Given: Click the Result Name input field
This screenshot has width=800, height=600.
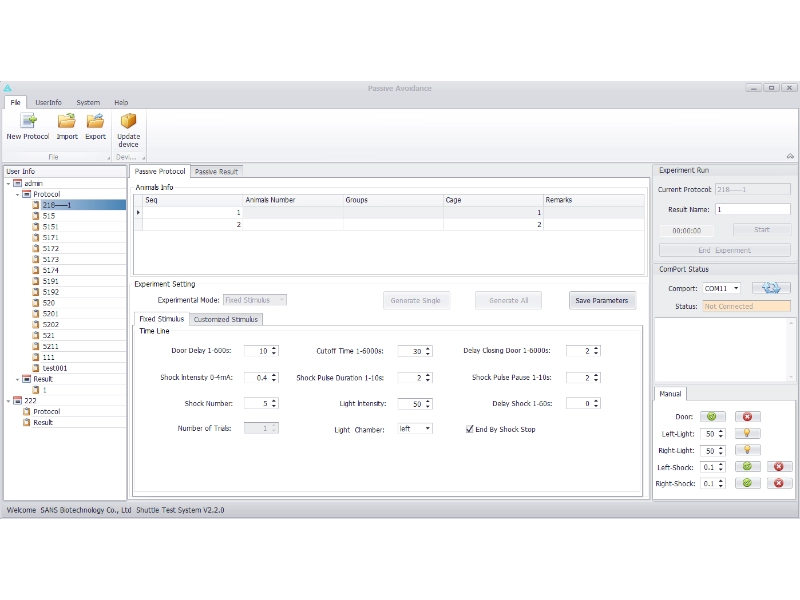Looking at the screenshot, I should pyautogui.click(x=752, y=209).
